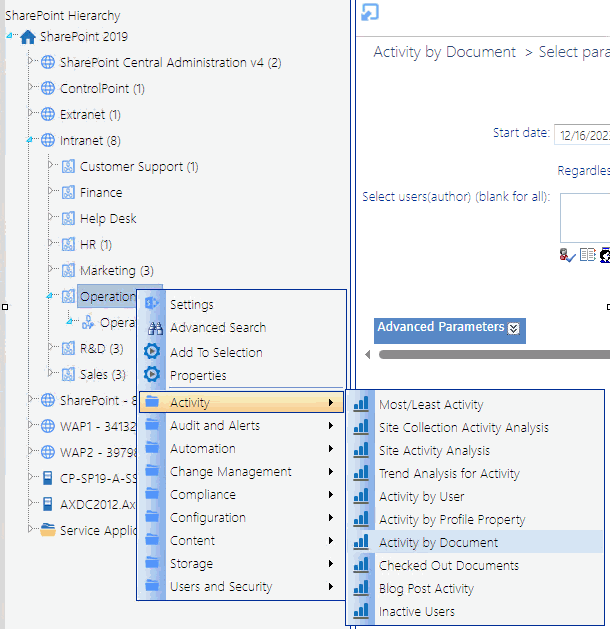Click the SharePoint 2019 home icon

[28, 37]
